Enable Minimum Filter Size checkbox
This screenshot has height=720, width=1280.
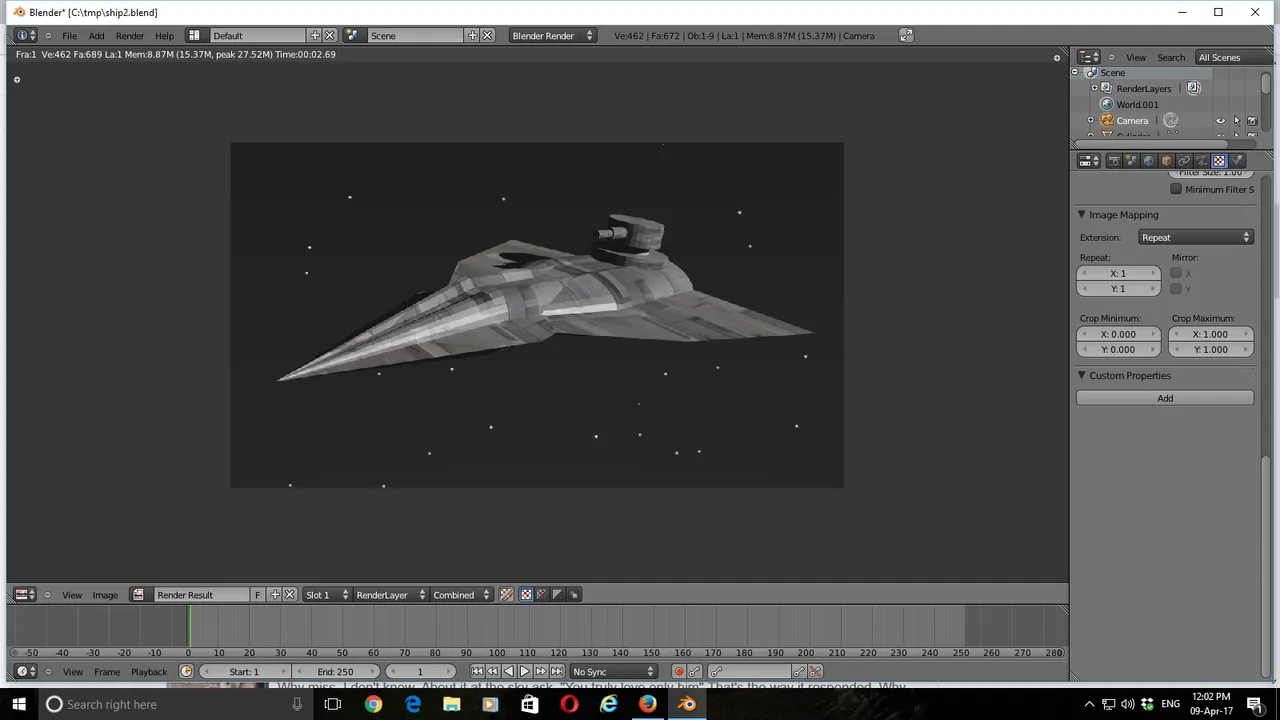(x=1176, y=189)
